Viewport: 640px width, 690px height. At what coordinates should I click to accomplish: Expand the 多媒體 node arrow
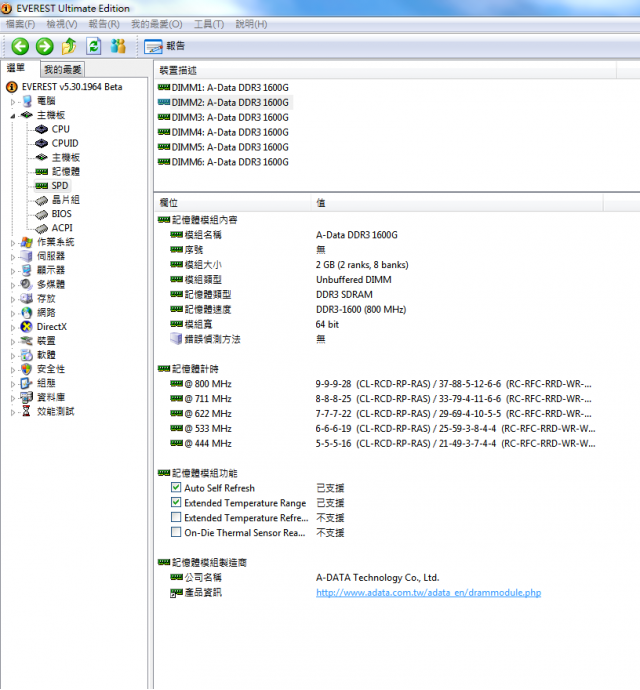click(x=13, y=285)
